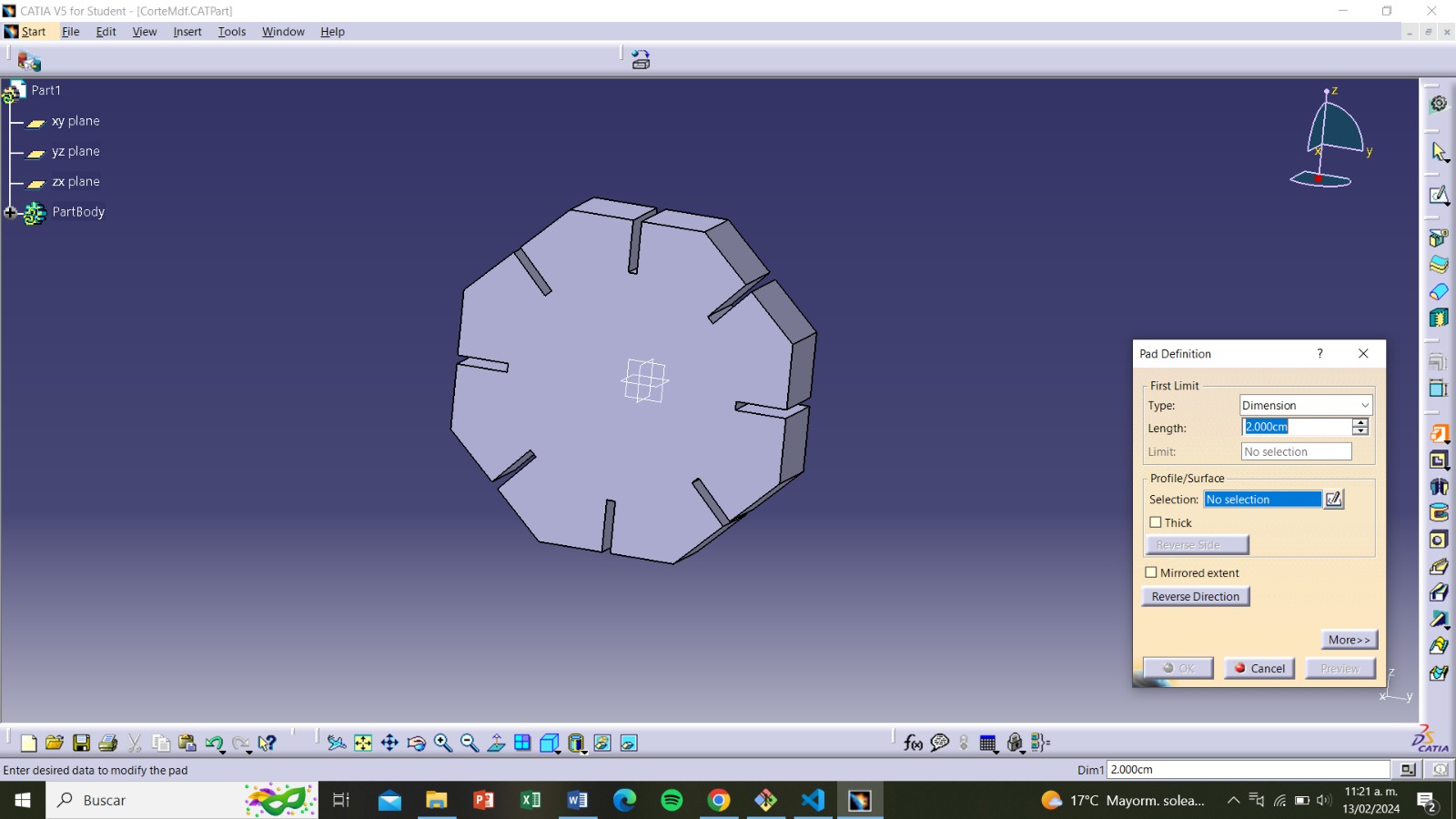The width and height of the screenshot is (1456, 819).
Task: Click the Paste clipboard icon
Action: (x=187, y=743)
